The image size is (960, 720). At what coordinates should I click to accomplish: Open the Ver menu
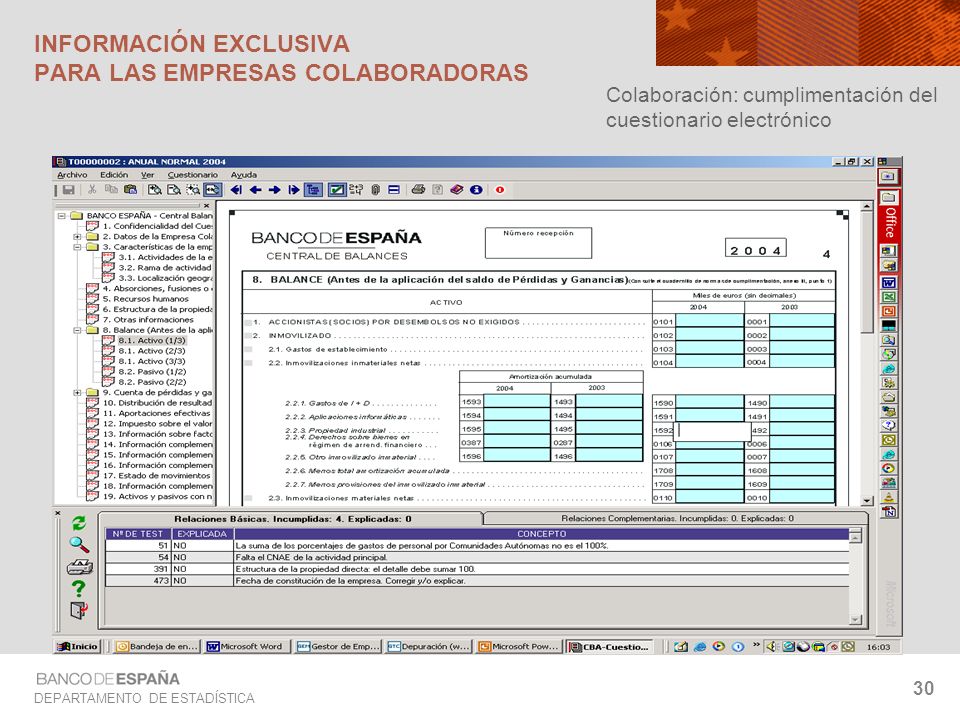click(148, 175)
